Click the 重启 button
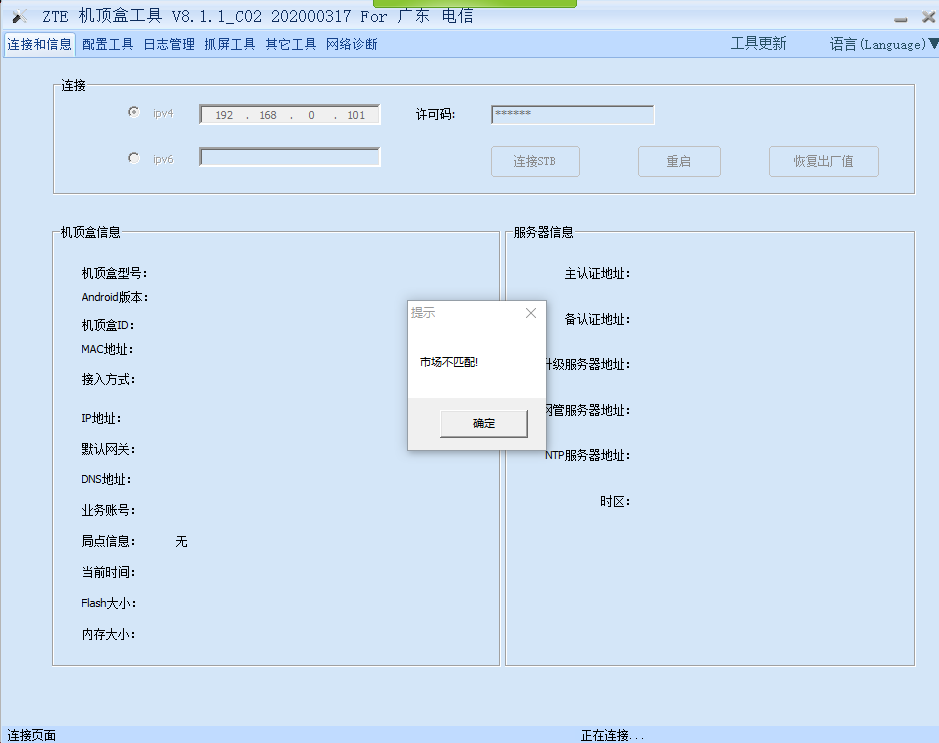This screenshot has height=743, width=939. pos(679,162)
